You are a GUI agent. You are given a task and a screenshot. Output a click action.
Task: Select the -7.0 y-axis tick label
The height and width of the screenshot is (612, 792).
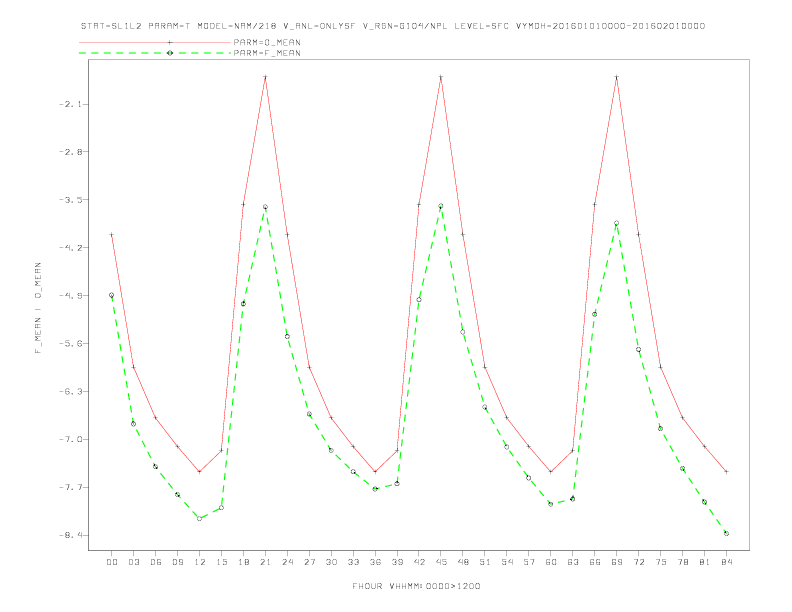click(x=70, y=439)
